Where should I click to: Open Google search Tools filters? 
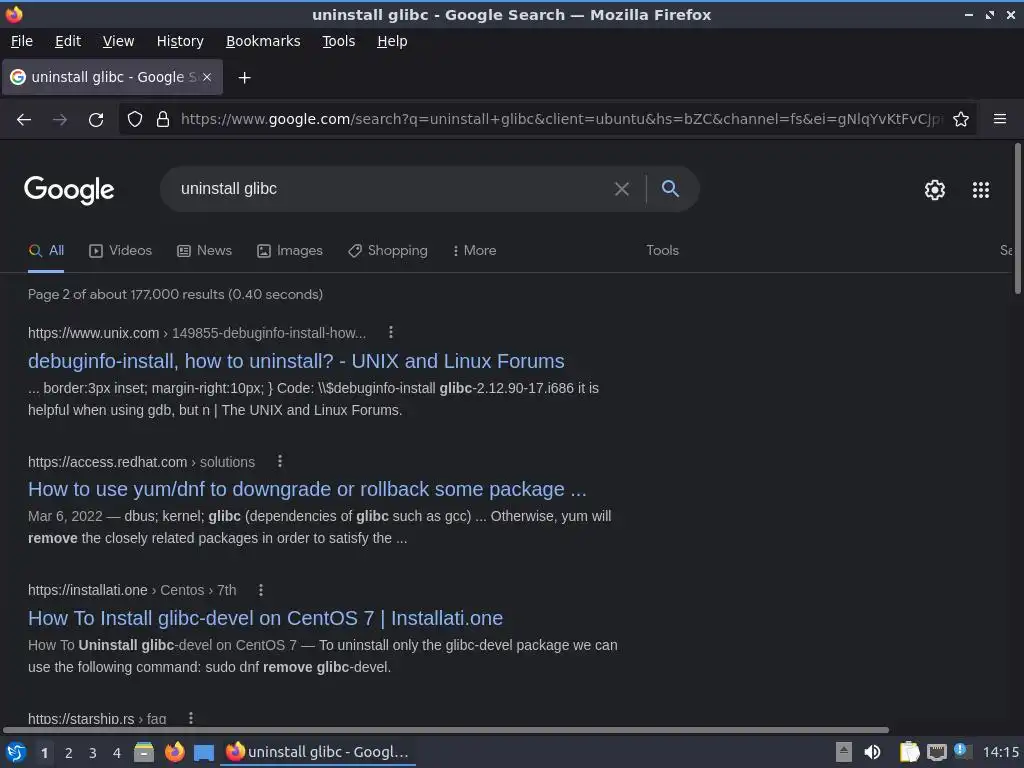tap(662, 251)
